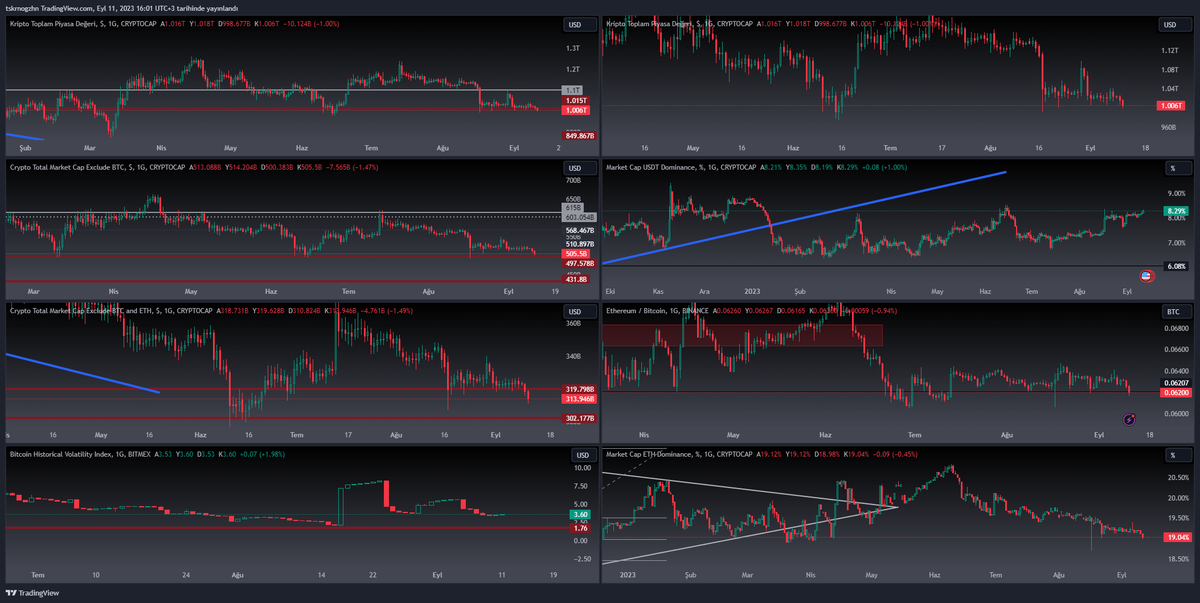Viewport: 1200px width, 603px height.
Task: Click the purple lightning icon on Ethereum / Bitcoin chart
Action: [x=1130, y=420]
